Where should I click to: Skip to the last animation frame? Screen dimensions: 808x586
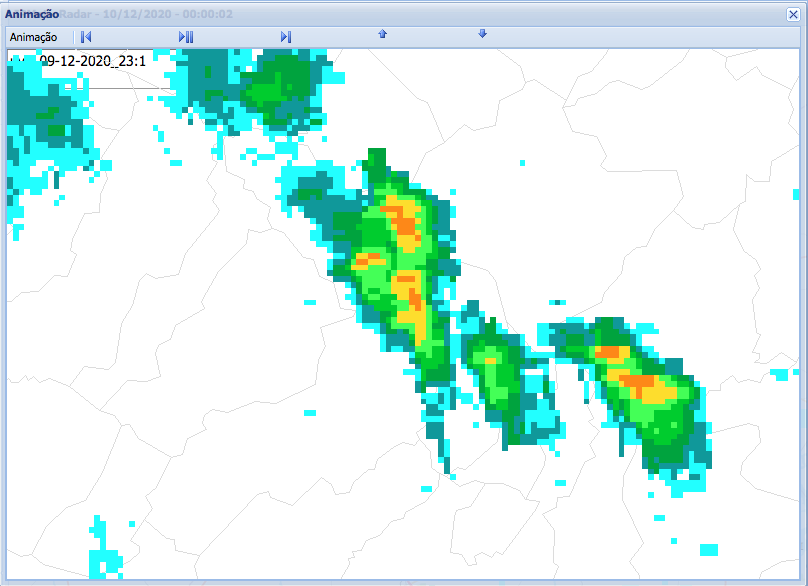pyautogui.click(x=286, y=37)
